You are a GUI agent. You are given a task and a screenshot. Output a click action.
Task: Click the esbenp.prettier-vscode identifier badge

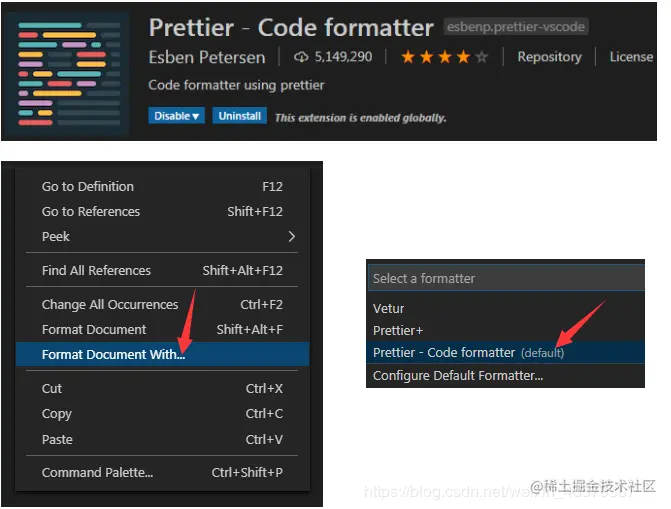point(516,27)
